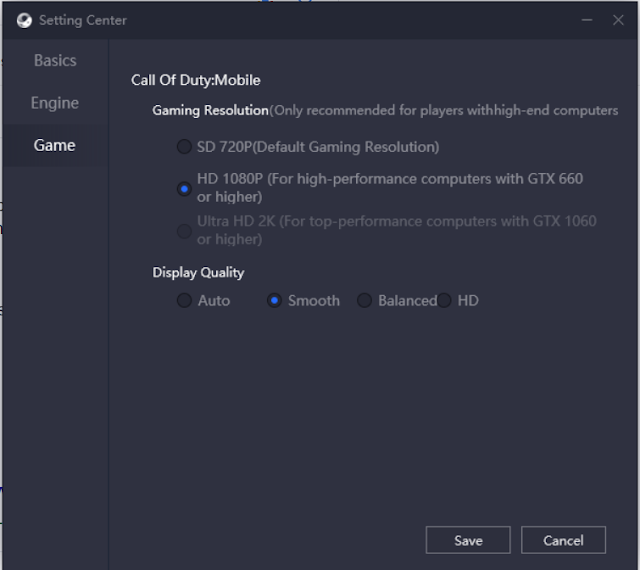Screen dimensions: 640x570
Task: Switch to the Engine tab
Action: tap(55, 103)
